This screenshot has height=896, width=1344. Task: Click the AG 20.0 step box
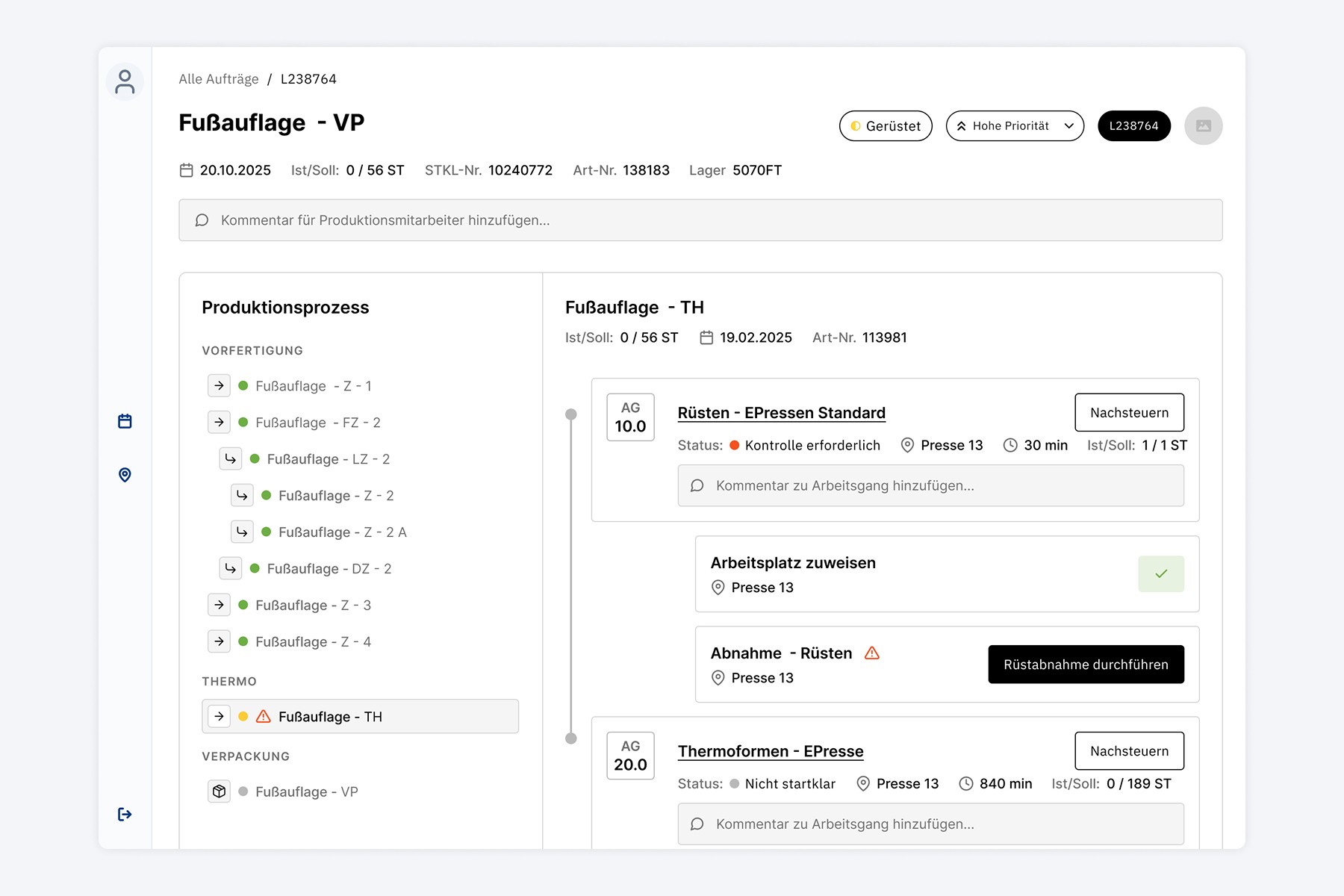631,756
